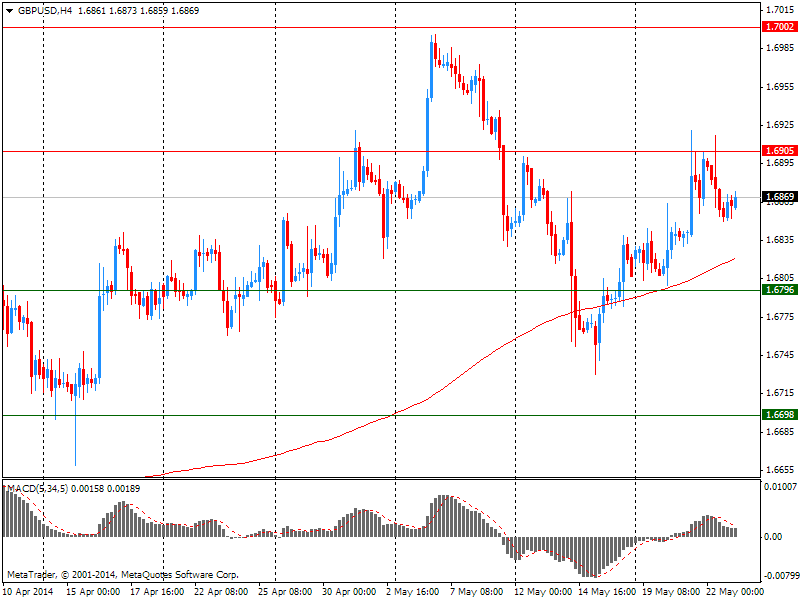The height and width of the screenshot is (600, 800).
Task: Click the 1.6775 value on the price scale
Action: point(780,317)
